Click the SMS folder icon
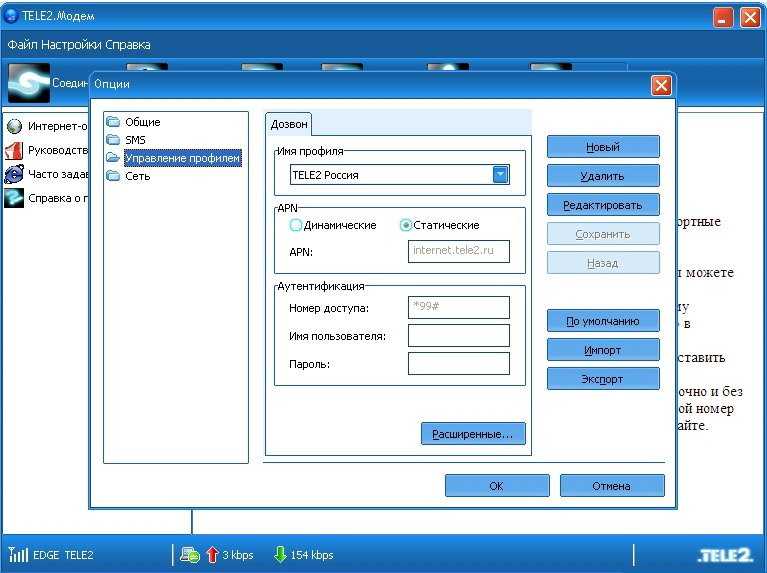The width and height of the screenshot is (767, 573). click(113, 139)
